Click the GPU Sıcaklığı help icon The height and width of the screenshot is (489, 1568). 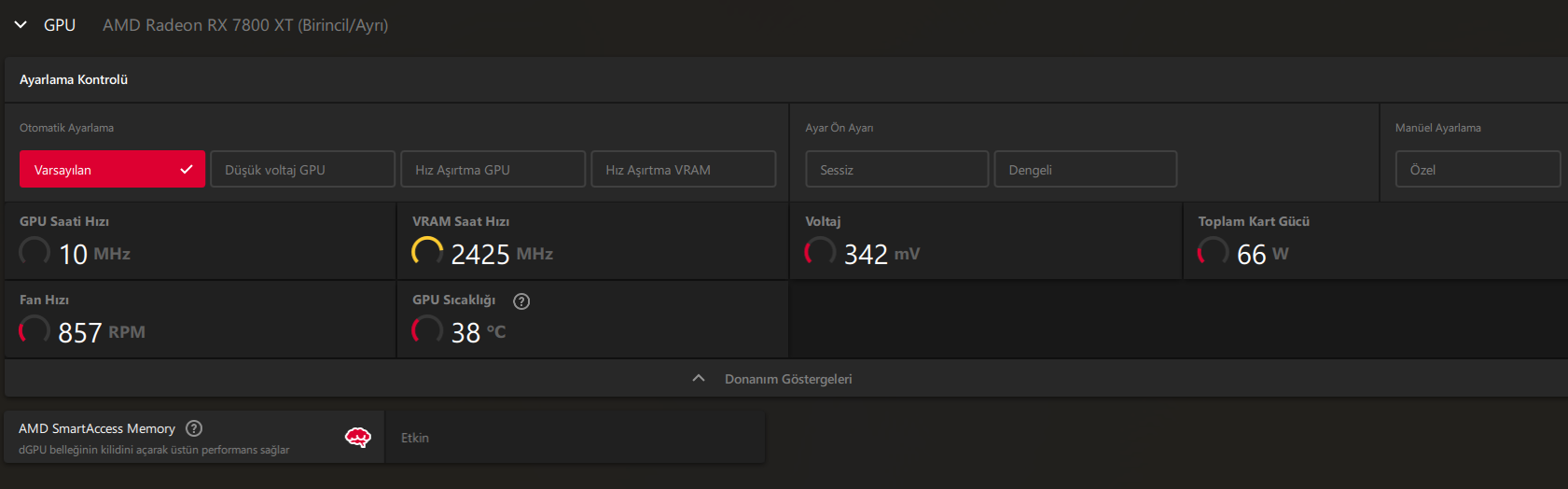[521, 300]
